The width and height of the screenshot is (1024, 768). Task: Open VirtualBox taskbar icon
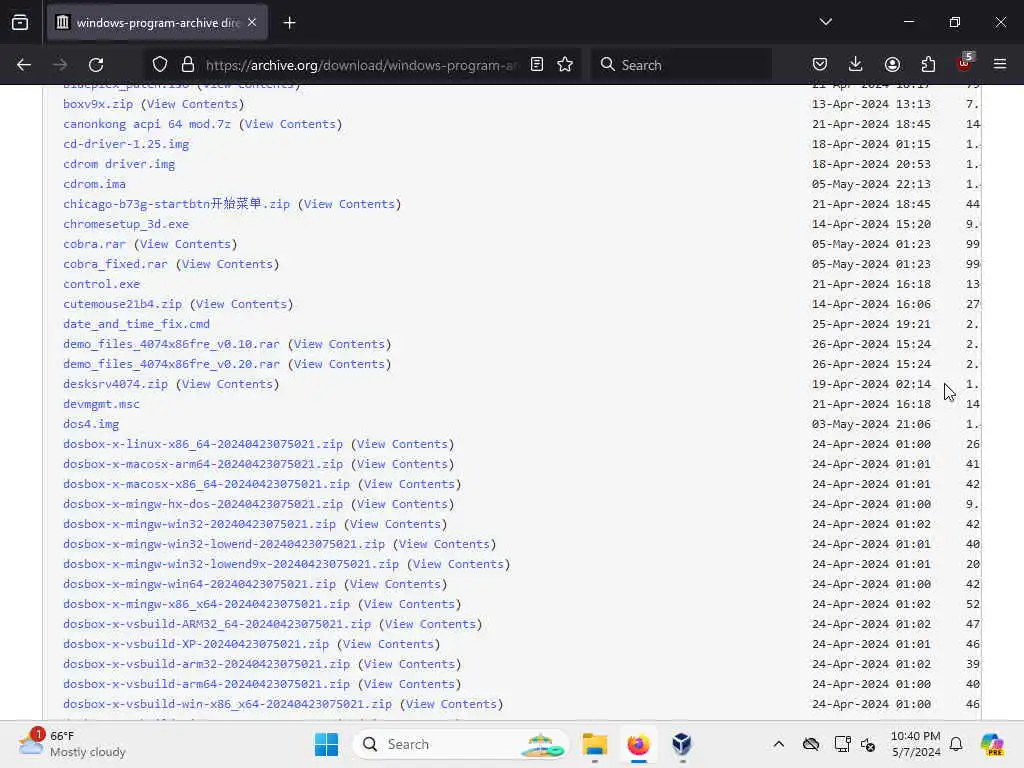coord(682,744)
